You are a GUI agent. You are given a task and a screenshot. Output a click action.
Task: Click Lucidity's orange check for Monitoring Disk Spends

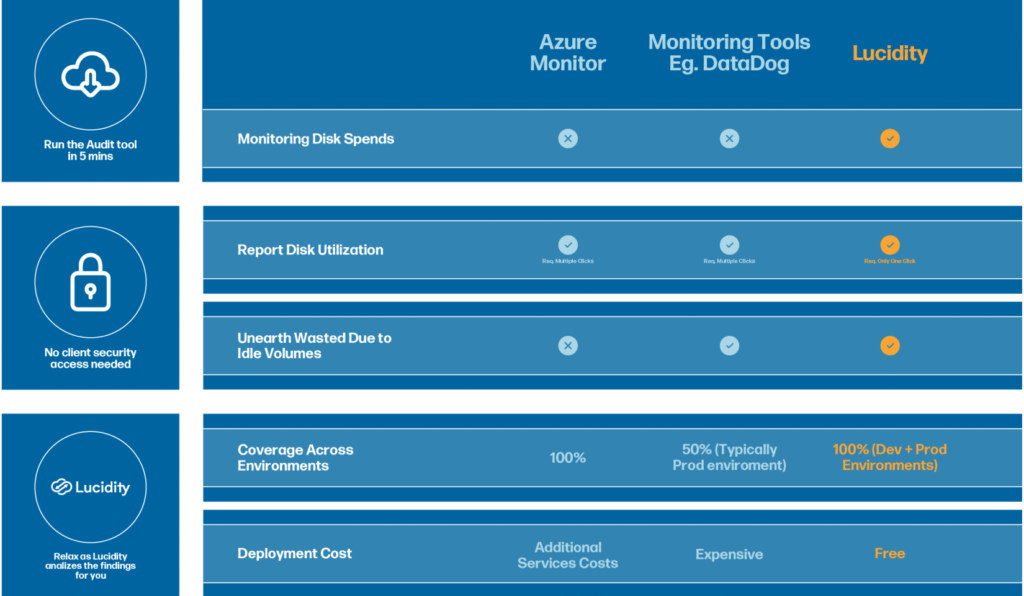890,139
